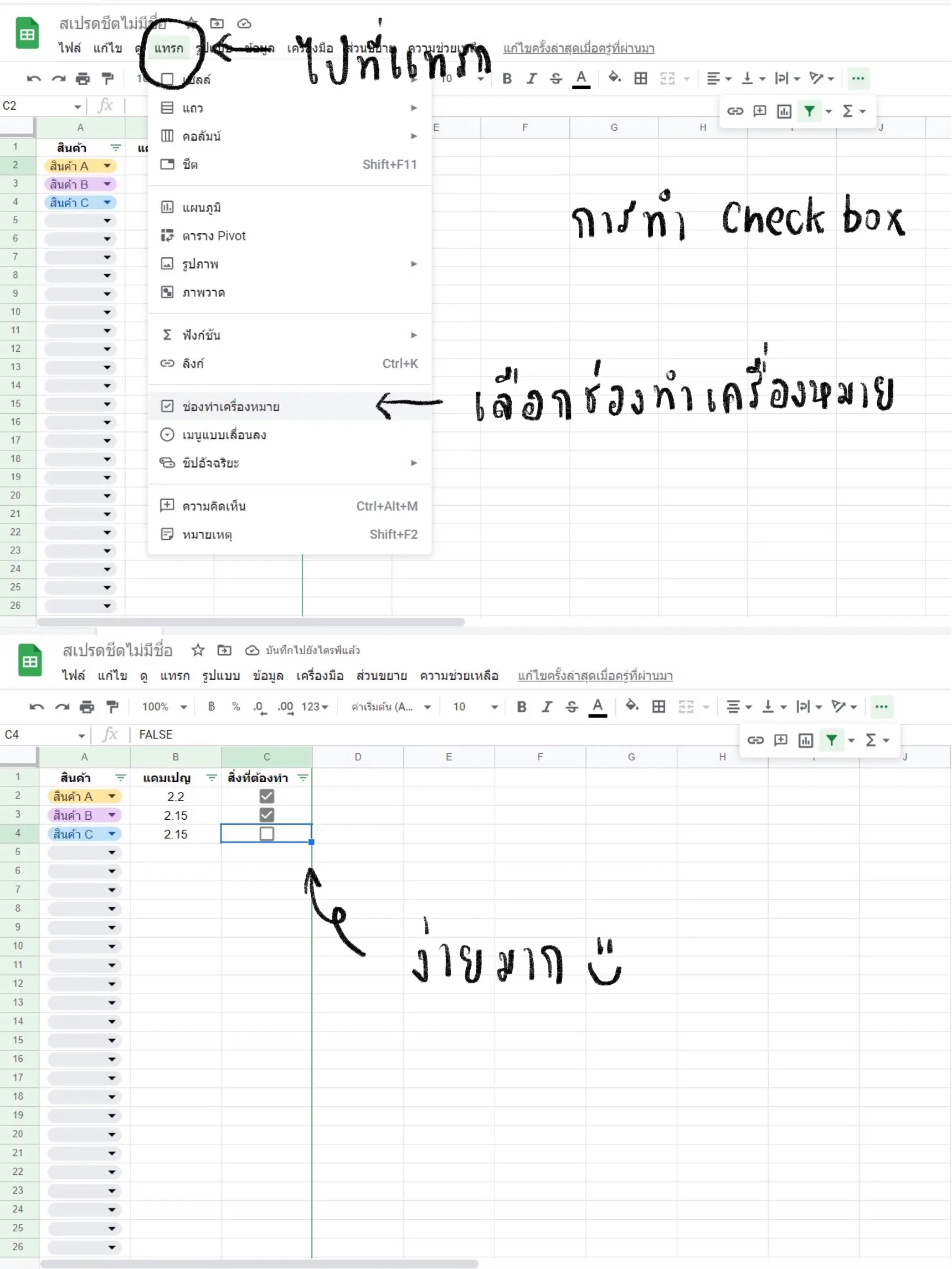The width and height of the screenshot is (952, 1269).
Task: Toggle bold formatting
Action: [521, 707]
